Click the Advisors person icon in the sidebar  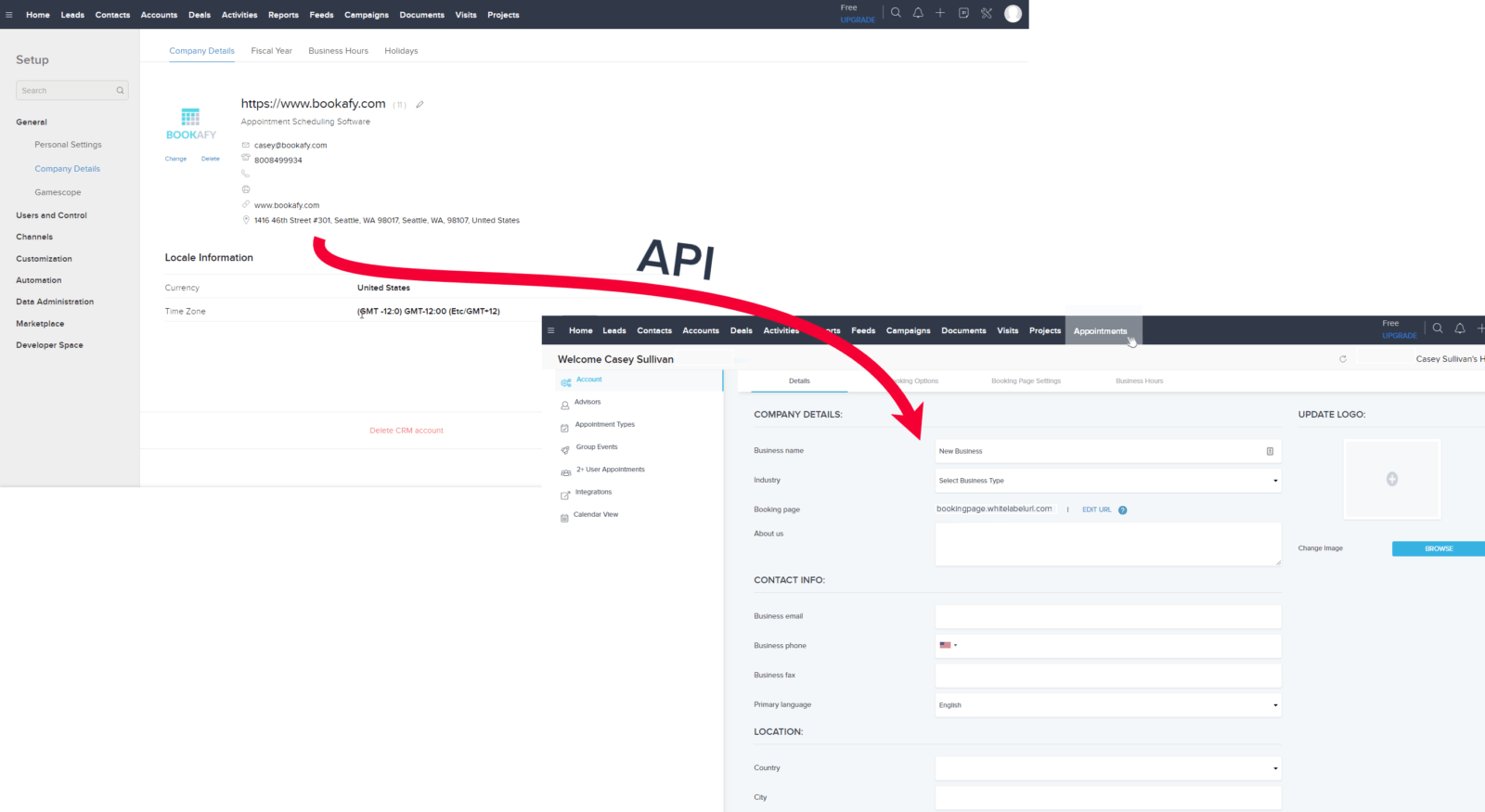pos(564,406)
